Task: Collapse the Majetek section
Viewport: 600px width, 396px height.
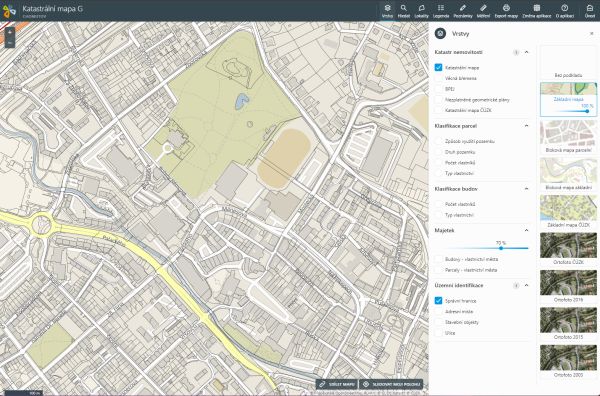Action: 527,230
